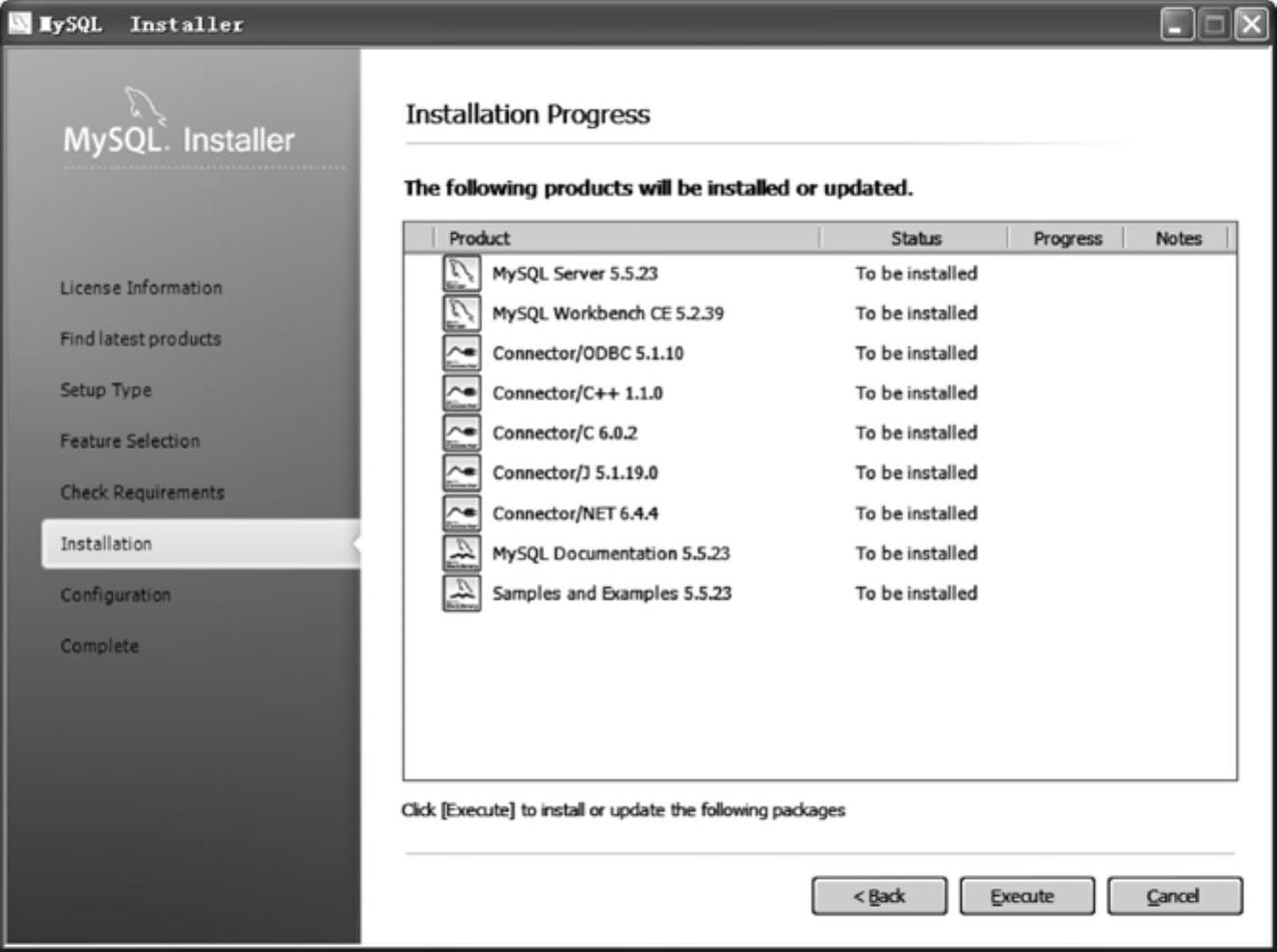Image resolution: width=1277 pixels, height=952 pixels.
Task: Open the Setup Type step
Action: pyautogui.click(x=106, y=389)
